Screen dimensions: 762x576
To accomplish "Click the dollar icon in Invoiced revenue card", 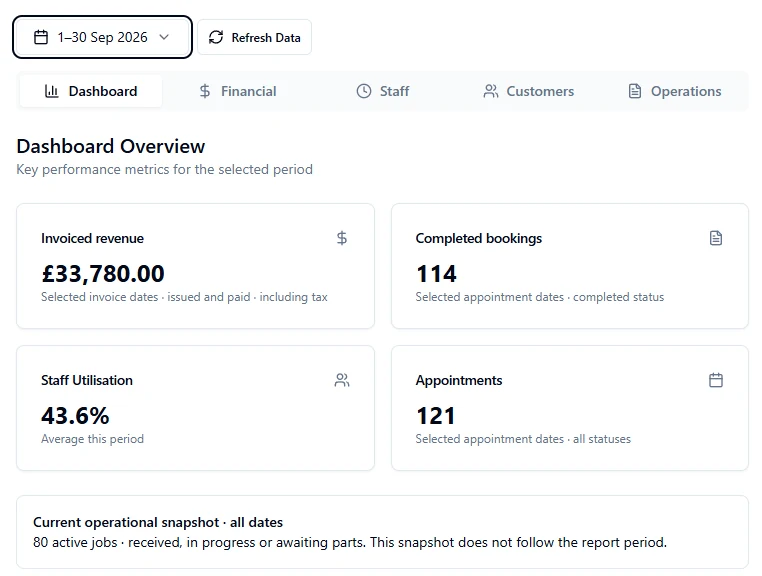I will click(x=342, y=238).
